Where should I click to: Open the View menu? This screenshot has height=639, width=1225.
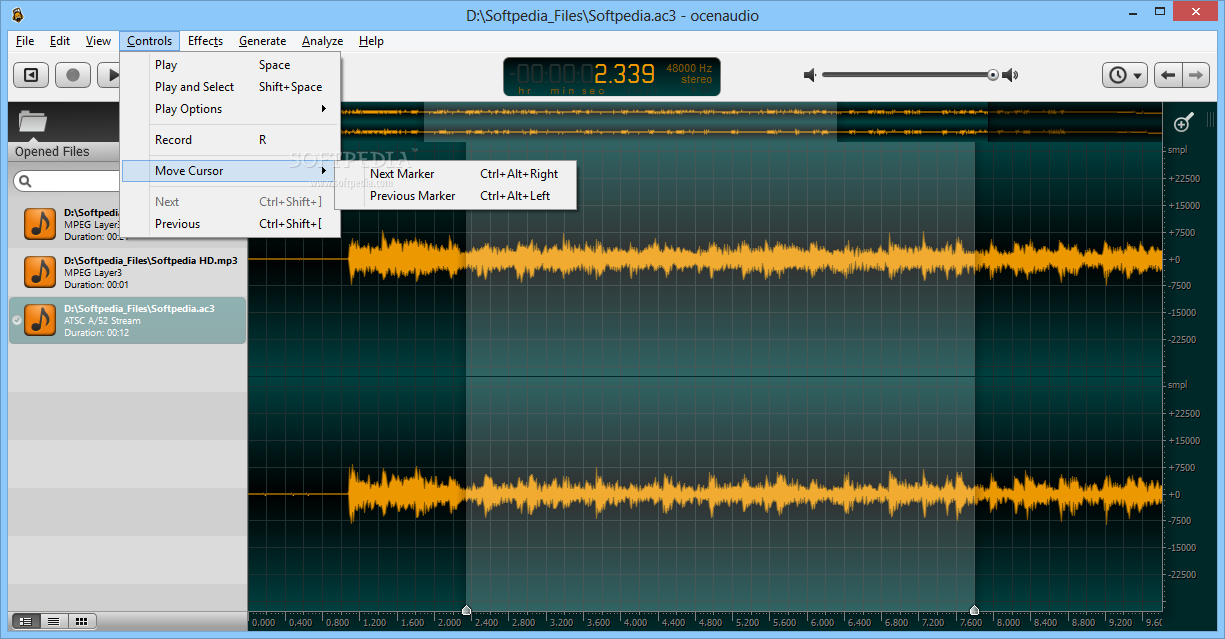98,41
